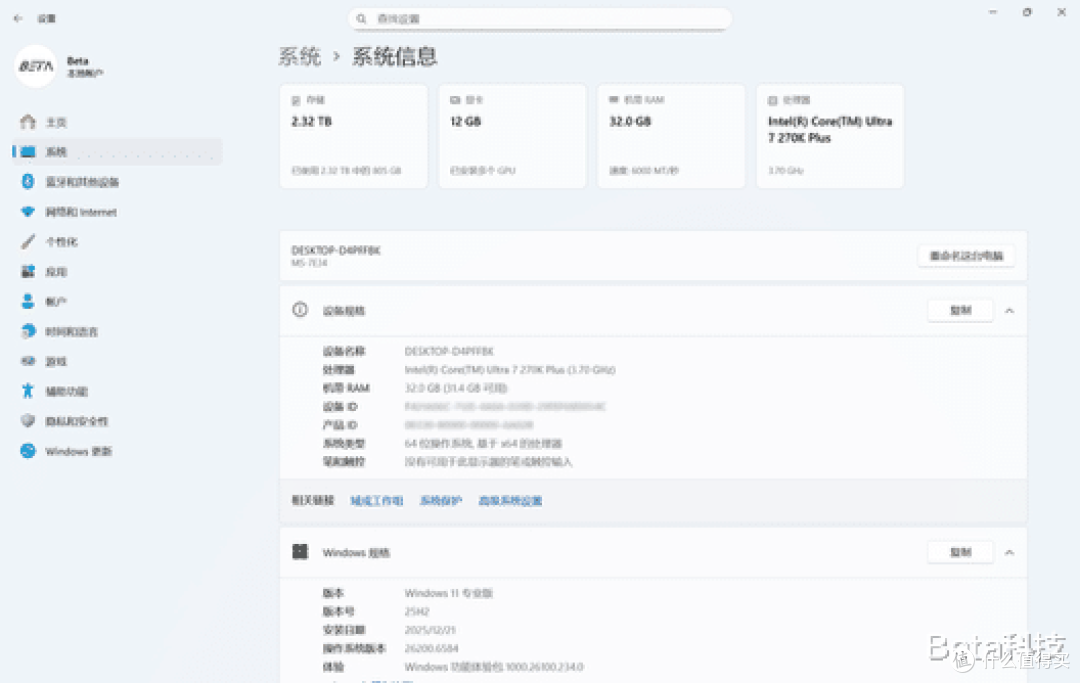
Task: Open the 系统保护 link
Action: [x=441, y=501]
